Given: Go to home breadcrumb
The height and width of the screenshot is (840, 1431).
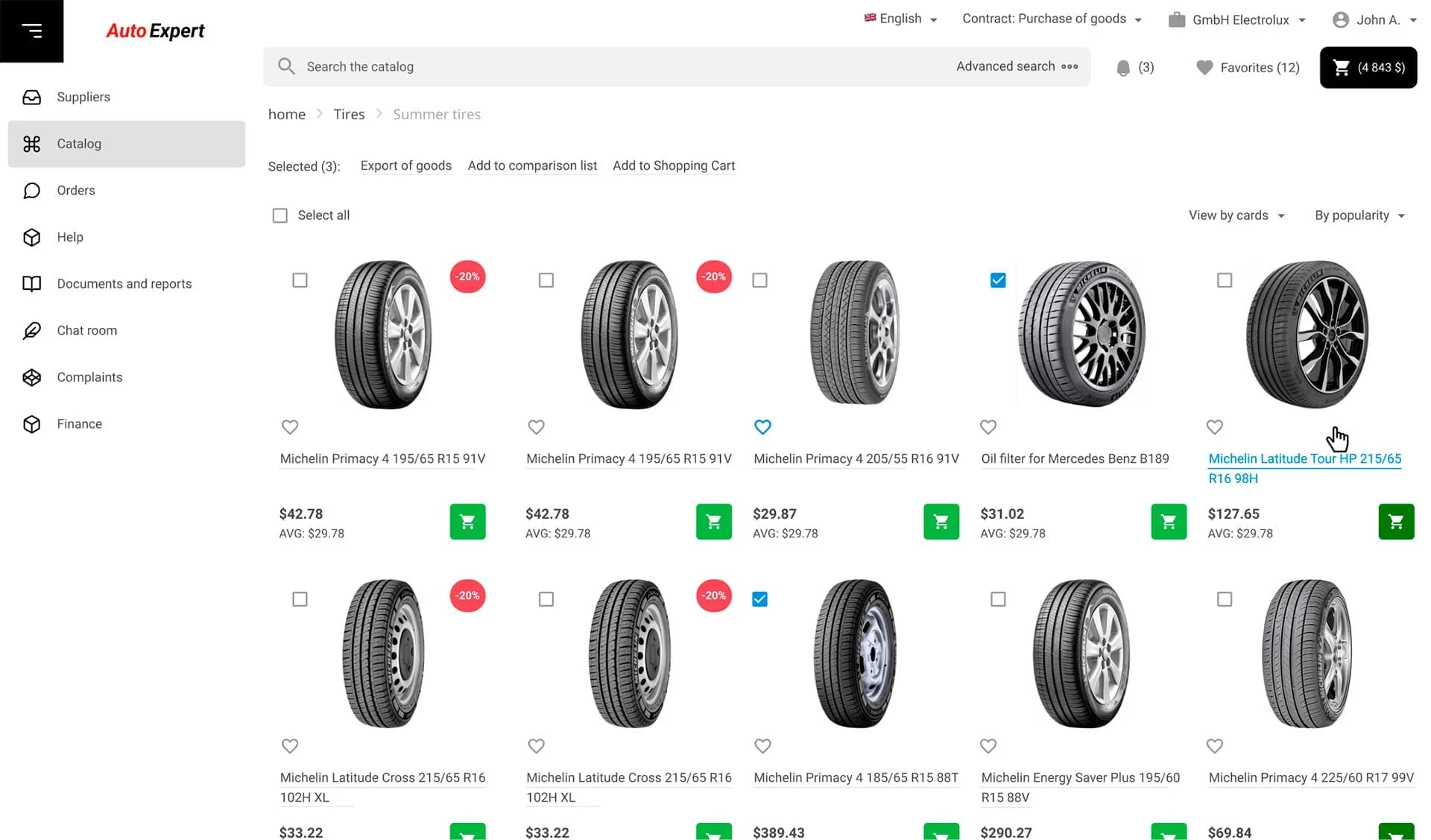Looking at the screenshot, I should pos(287,114).
